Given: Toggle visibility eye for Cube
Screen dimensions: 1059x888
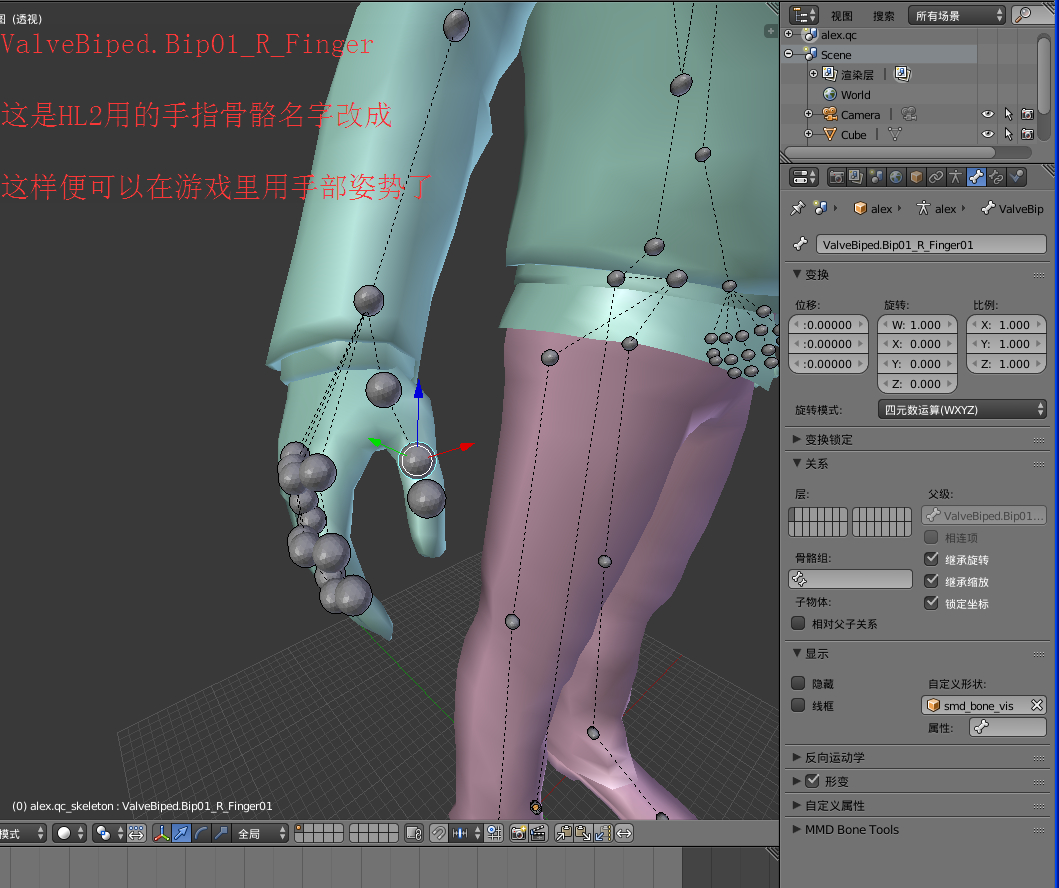Looking at the screenshot, I should click(x=987, y=134).
